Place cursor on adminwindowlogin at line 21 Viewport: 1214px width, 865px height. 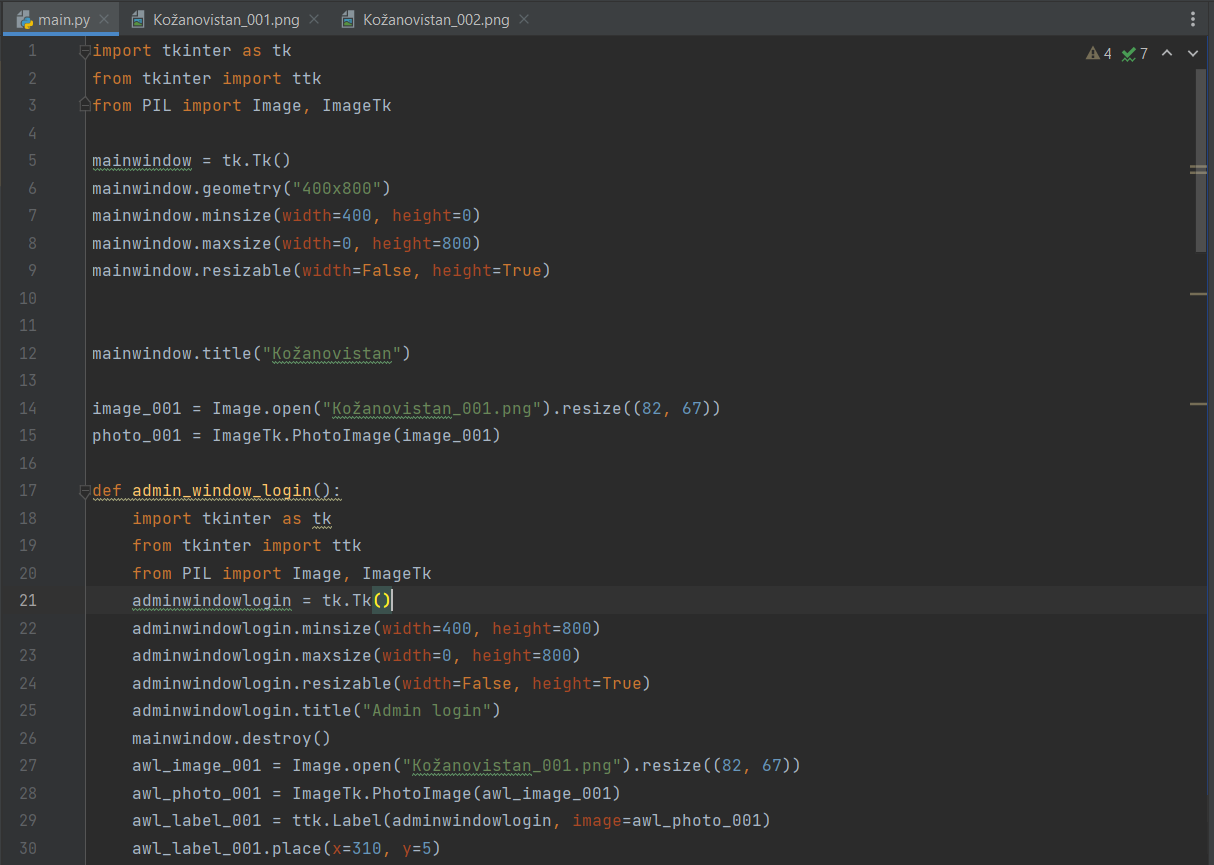[x=210, y=600]
